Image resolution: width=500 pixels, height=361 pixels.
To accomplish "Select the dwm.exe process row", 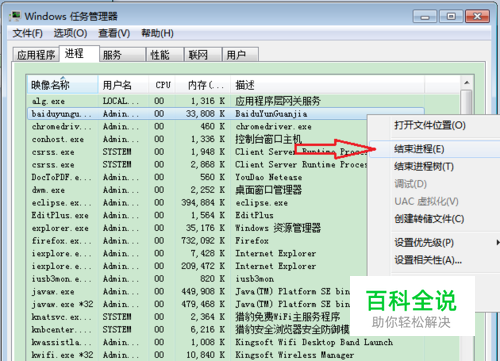I will tap(197, 190).
